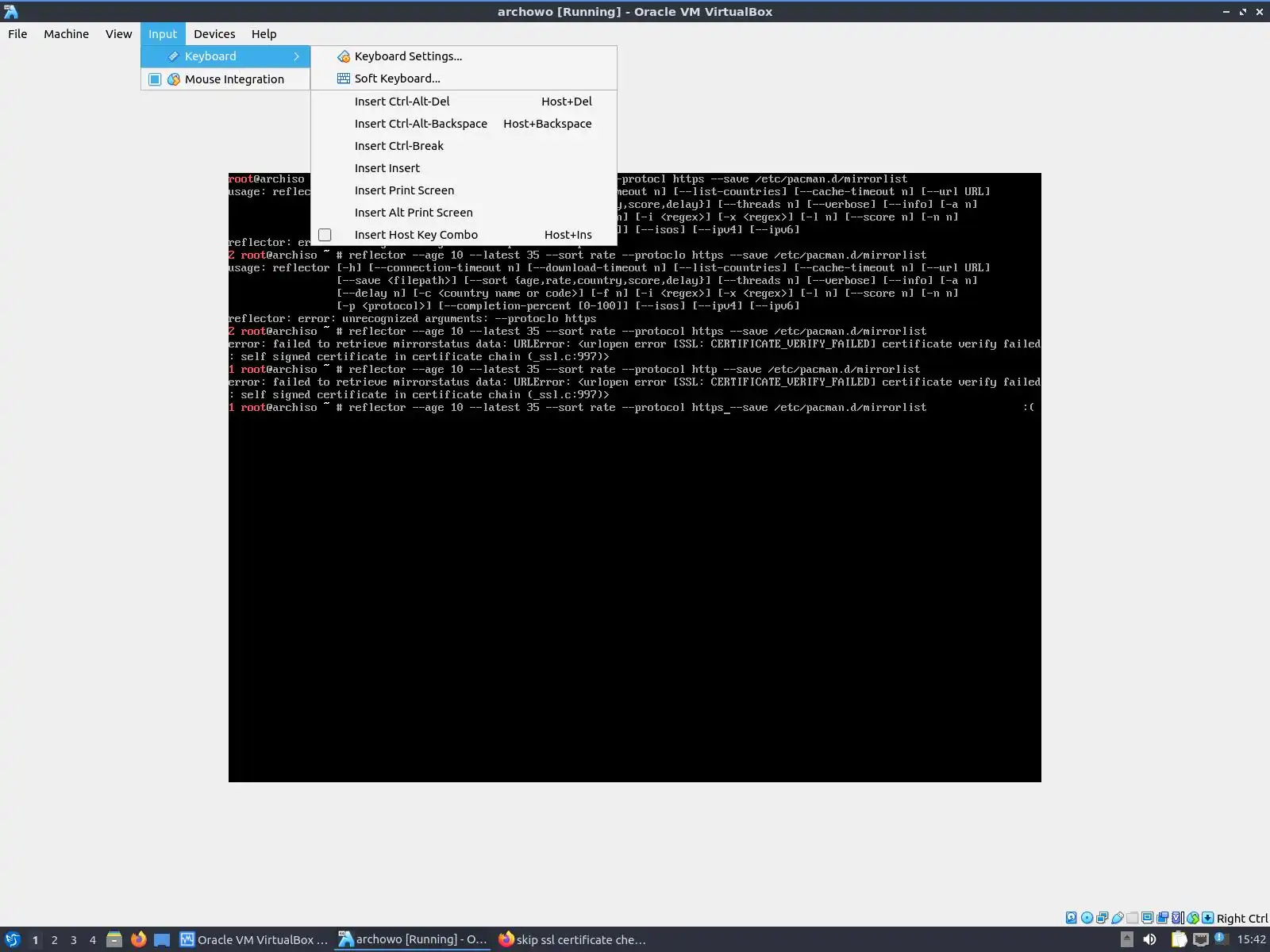The height and width of the screenshot is (952, 1270).
Task: Click the mouse integration status icon
Action: (1193, 918)
